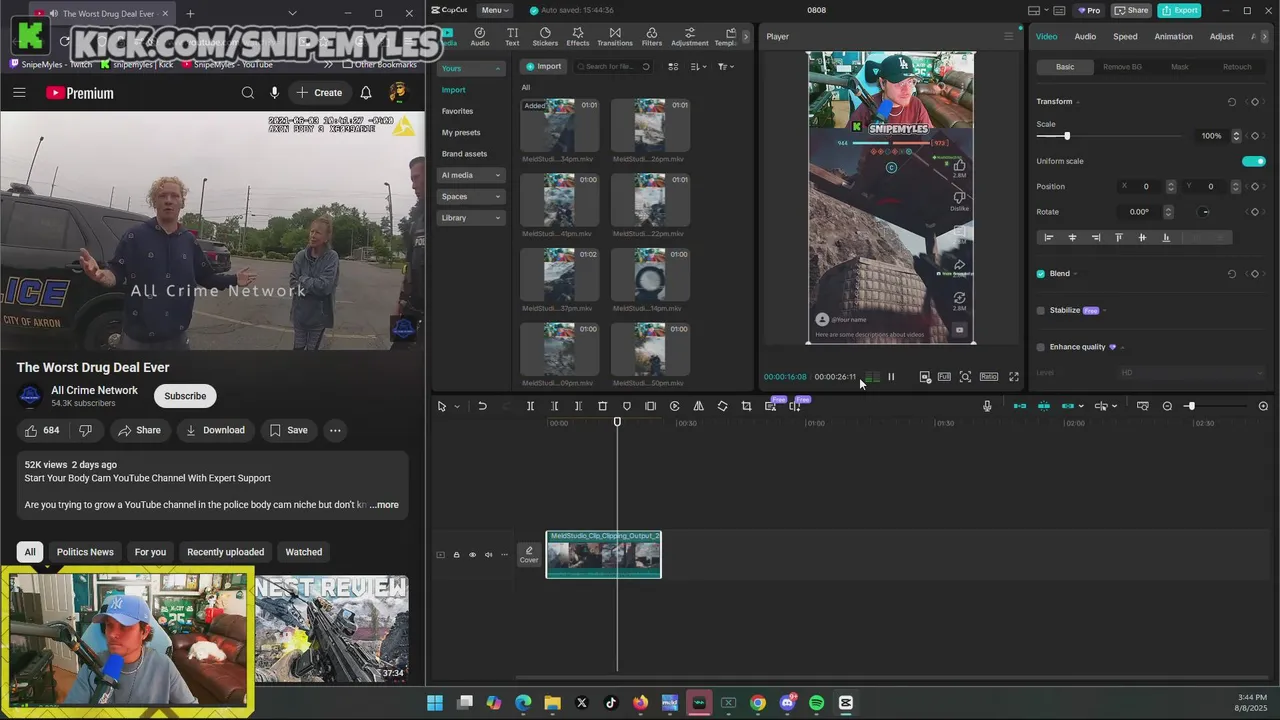Toggle the Uniform scale switch

tap(1254, 161)
